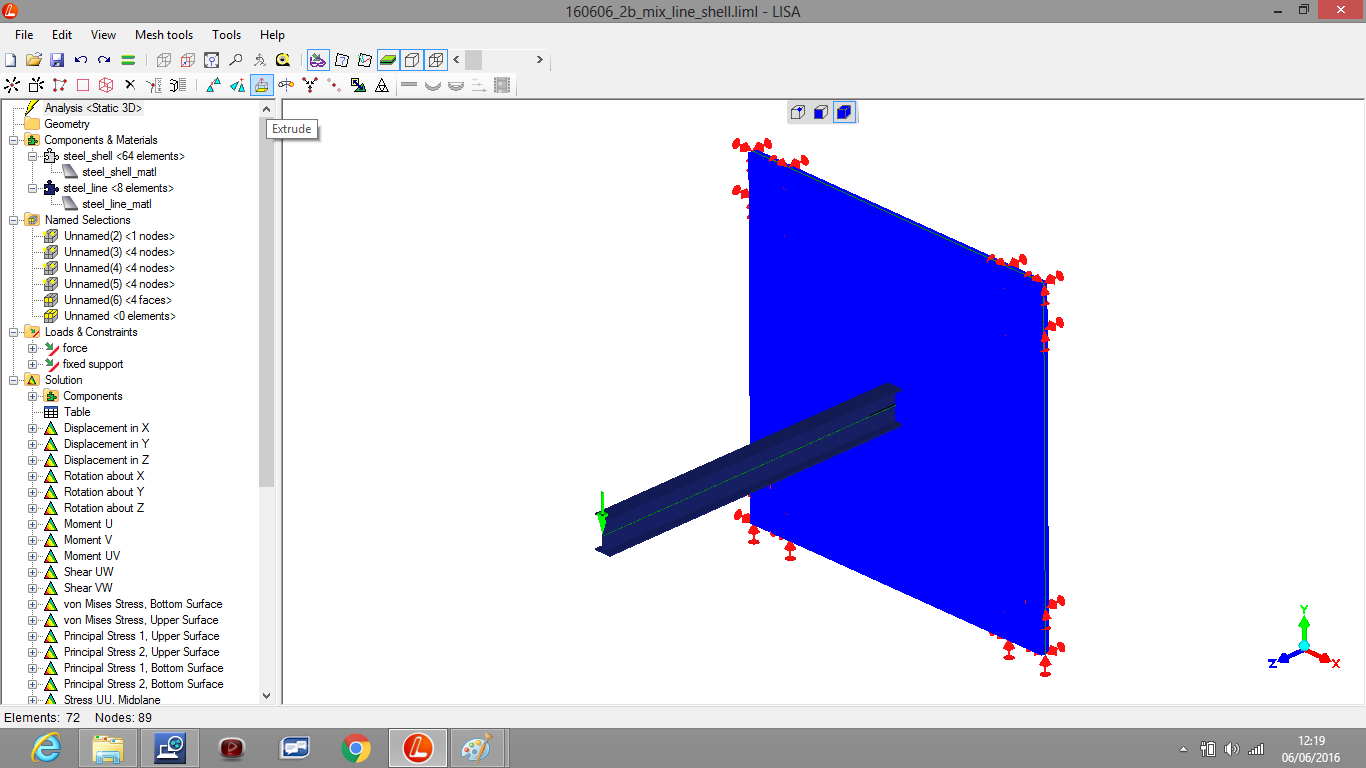The height and width of the screenshot is (768, 1366).
Task: Click the Undo arrow icon
Action: pyautogui.click(x=81, y=60)
